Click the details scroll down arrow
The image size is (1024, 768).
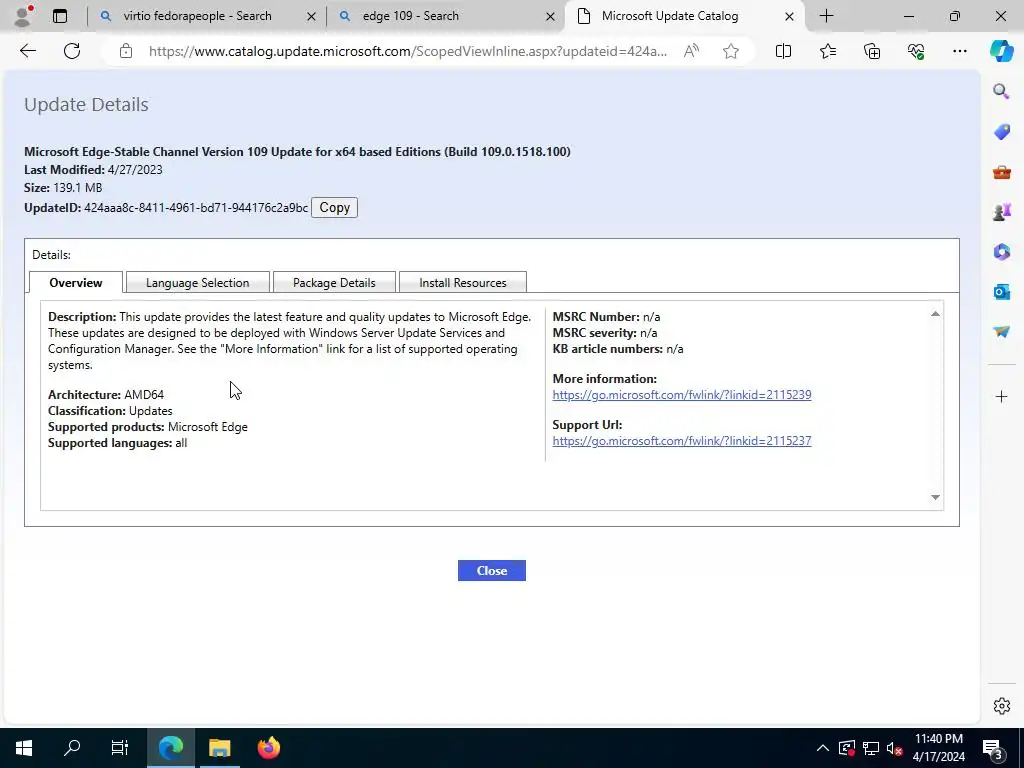[935, 498]
